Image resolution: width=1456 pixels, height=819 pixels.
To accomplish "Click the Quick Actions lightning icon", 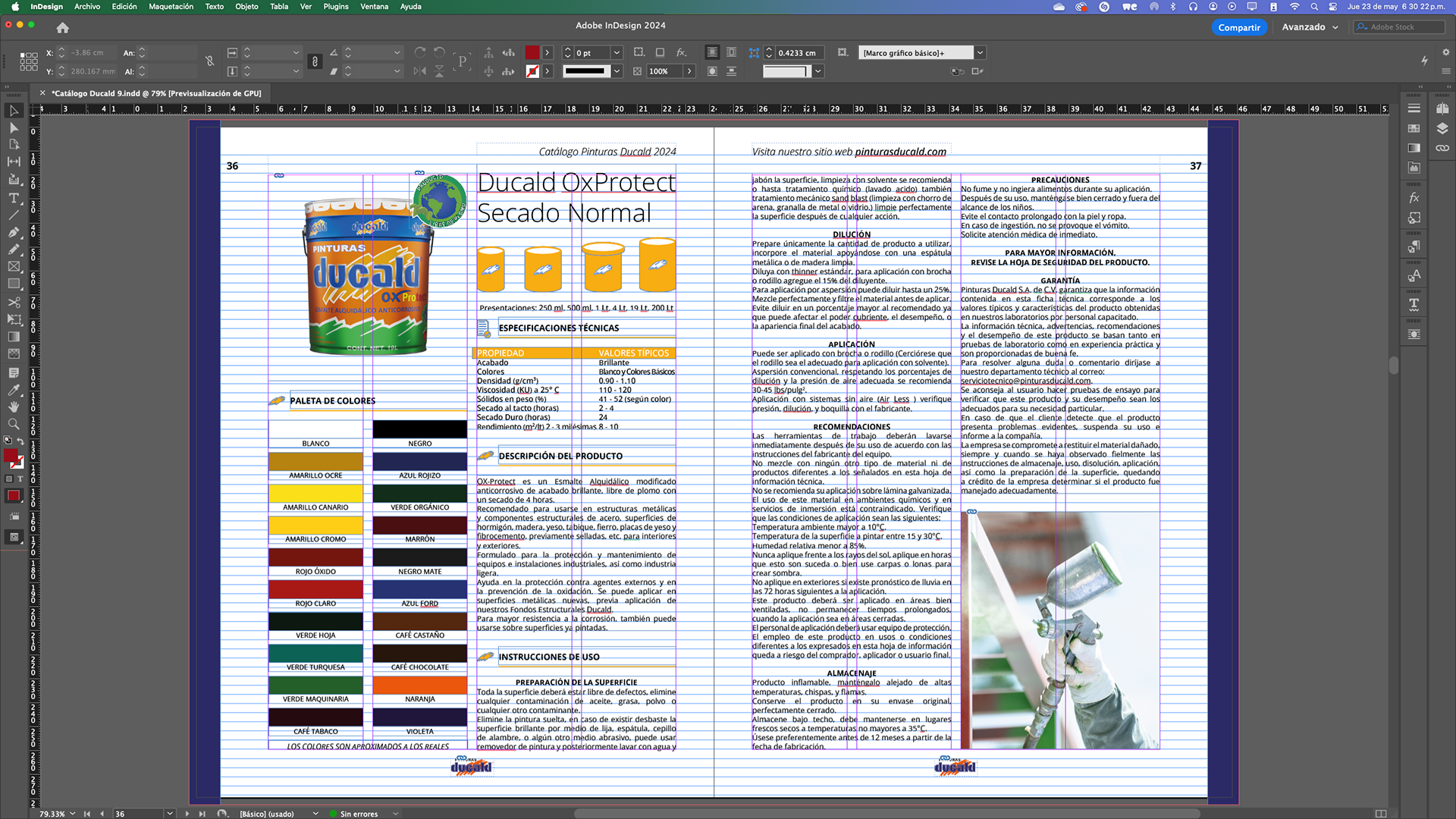I will click(x=1424, y=61).
